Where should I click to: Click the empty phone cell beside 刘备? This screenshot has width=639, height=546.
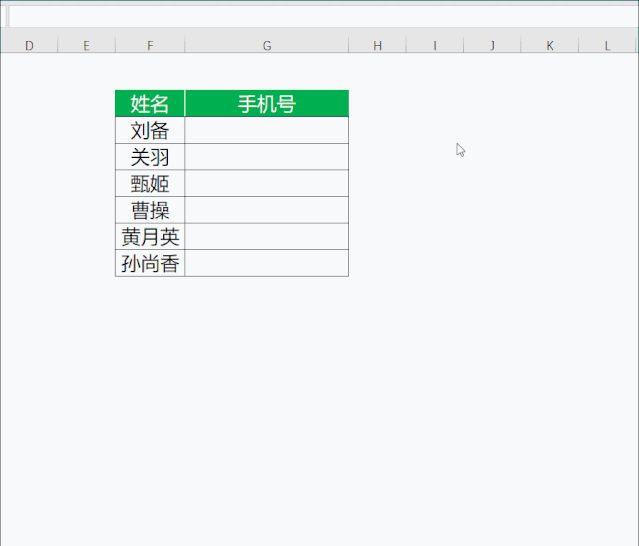pos(267,130)
